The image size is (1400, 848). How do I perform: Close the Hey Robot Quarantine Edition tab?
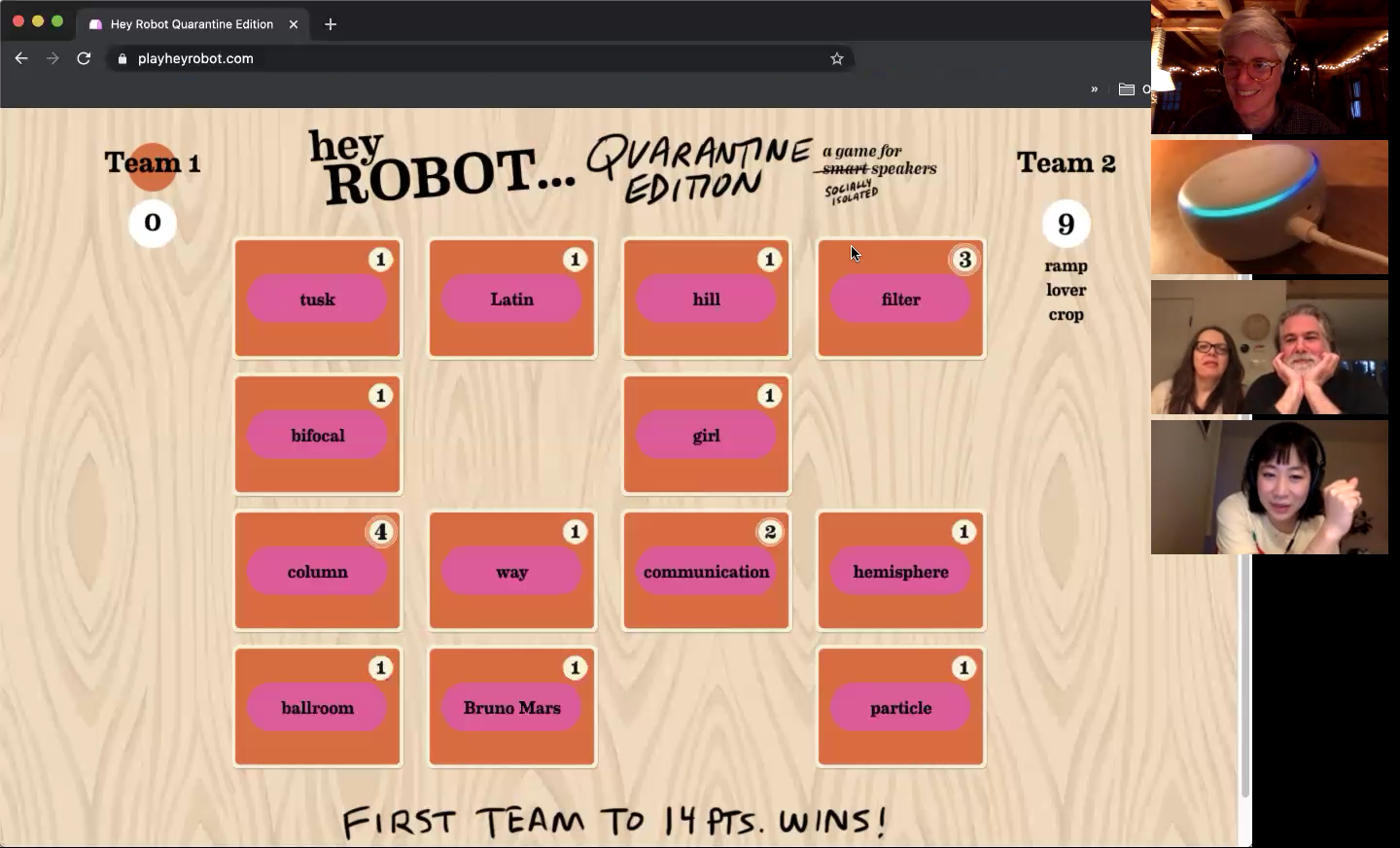click(294, 24)
